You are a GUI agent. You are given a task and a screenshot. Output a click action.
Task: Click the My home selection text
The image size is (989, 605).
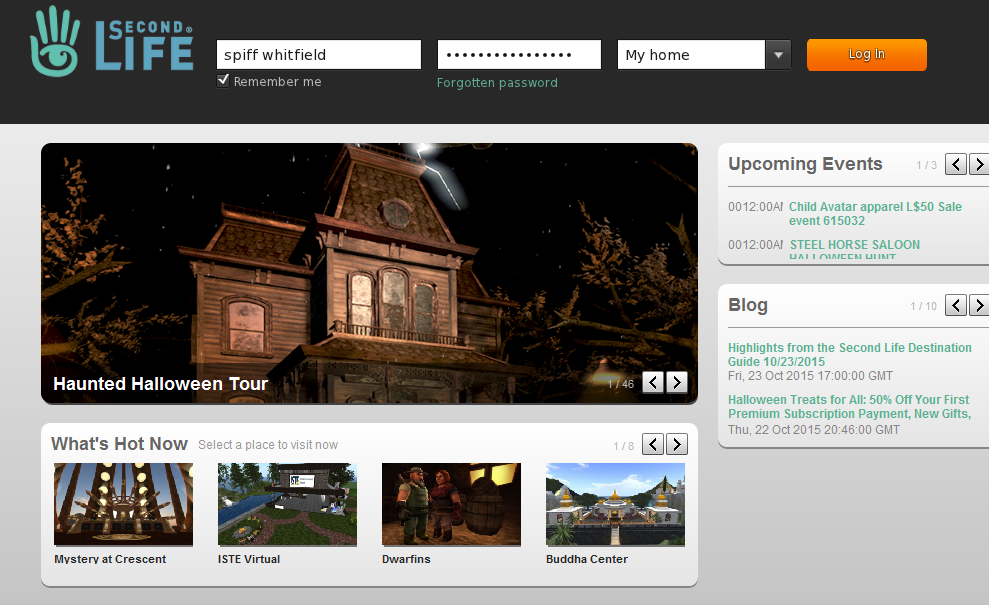(x=657, y=55)
